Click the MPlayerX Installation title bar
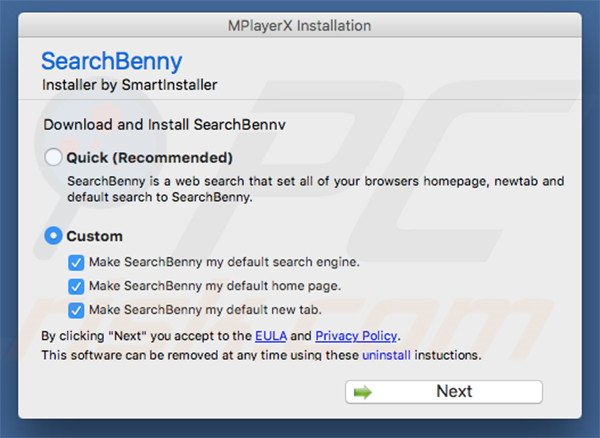600x438 pixels. pyautogui.click(x=299, y=23)
